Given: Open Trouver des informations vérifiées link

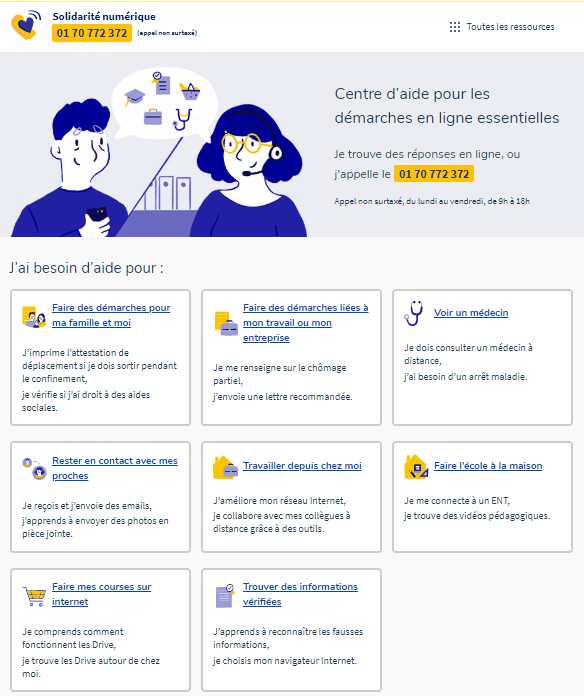Looking at the screenshot, I should coord(300,594).
